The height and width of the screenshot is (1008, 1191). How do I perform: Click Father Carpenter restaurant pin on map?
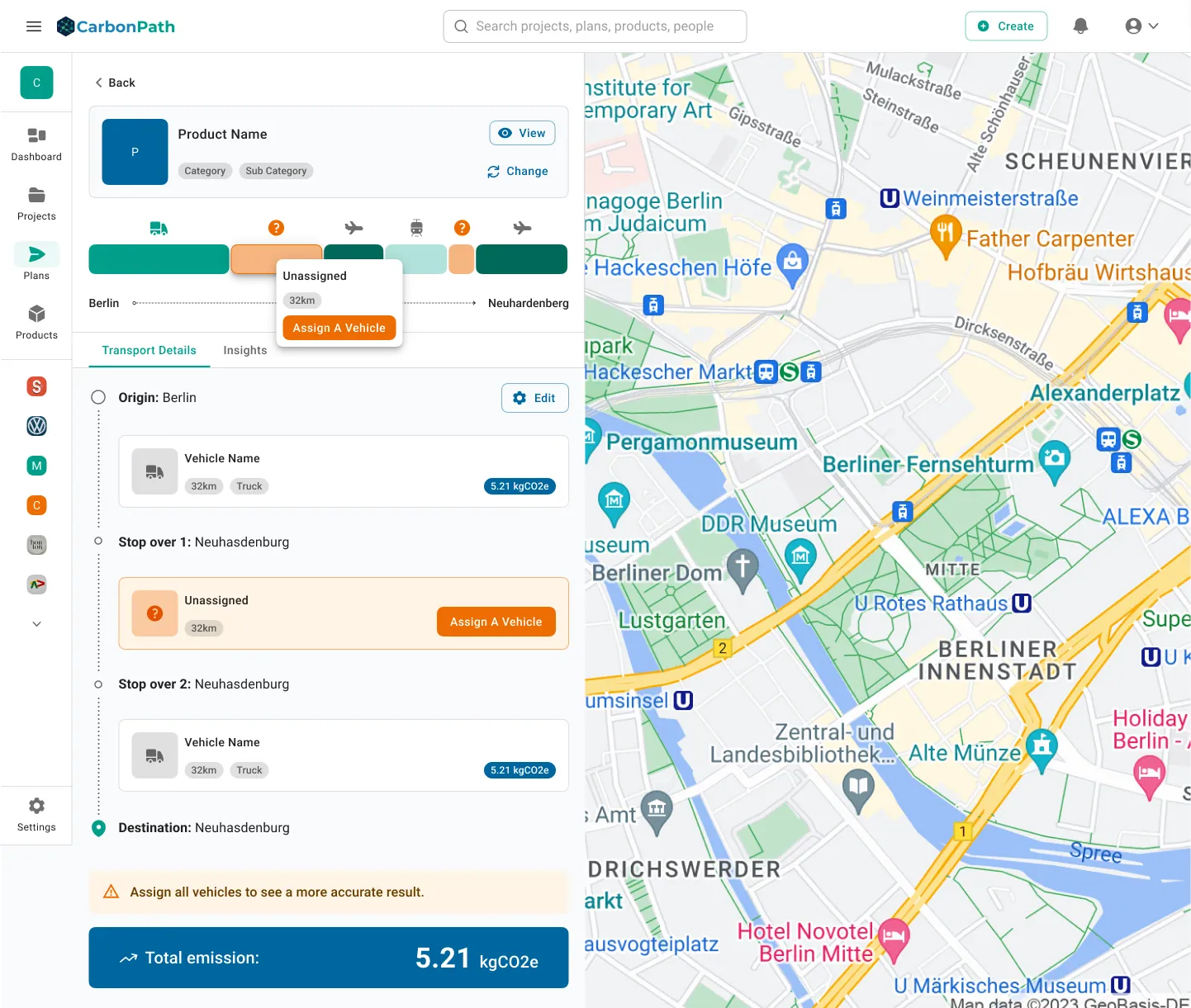coord(946,235)
